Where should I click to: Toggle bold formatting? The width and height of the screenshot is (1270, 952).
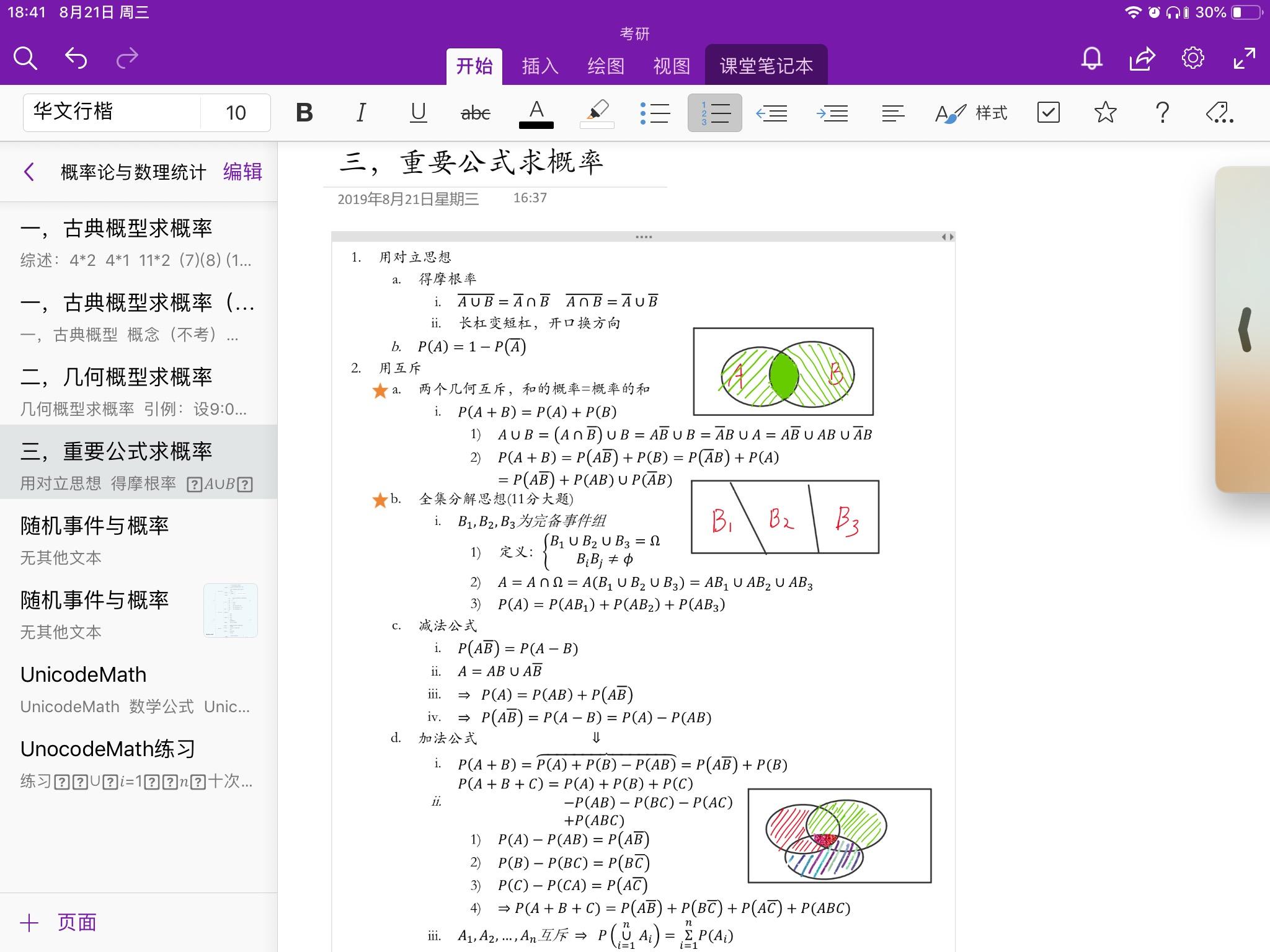tap(303, 112)
